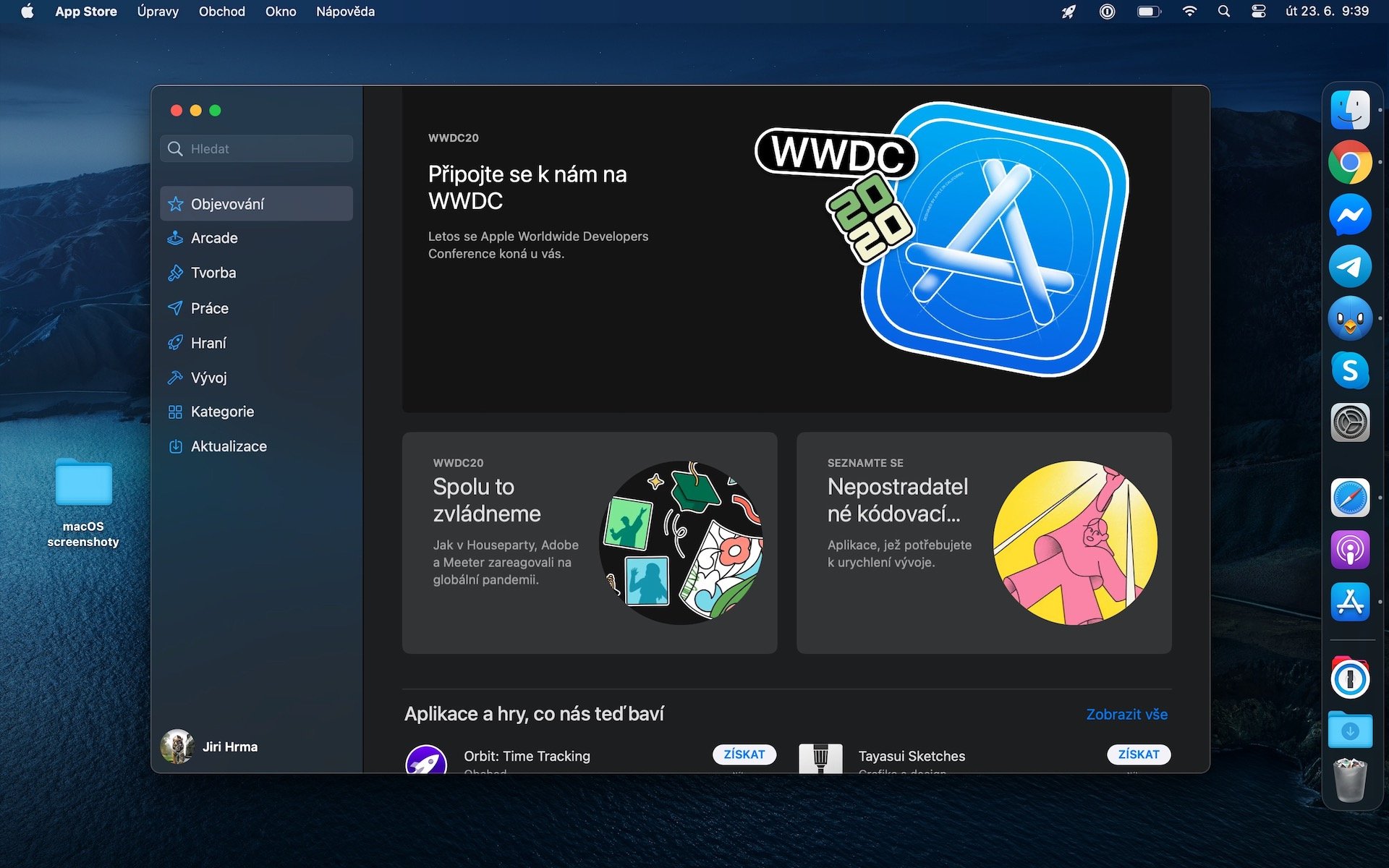Open Telegram from the Dock
This screenshot has width=1389, height=868.
(x=1350, y=266)
